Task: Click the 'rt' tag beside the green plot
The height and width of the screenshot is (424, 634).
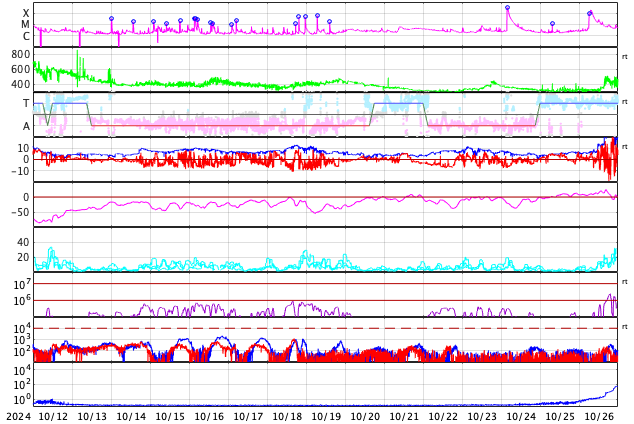Action: [625, 57]
